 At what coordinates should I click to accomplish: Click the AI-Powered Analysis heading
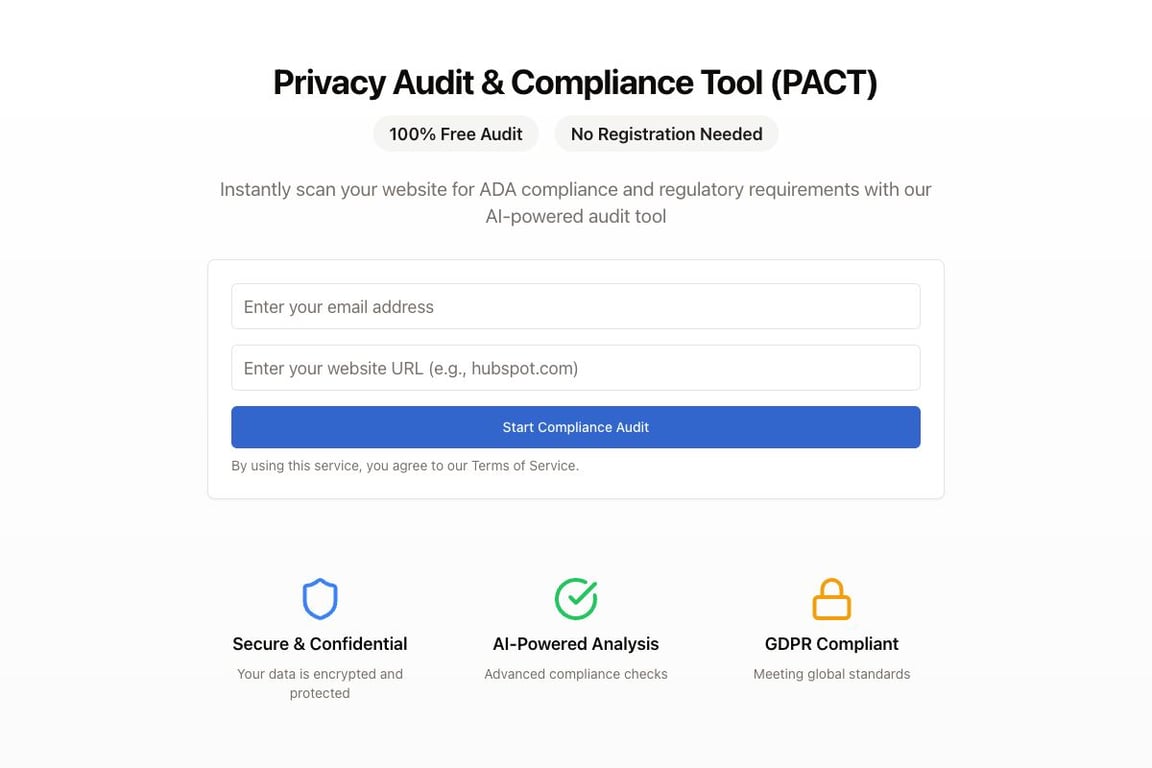tap(576, 644)
